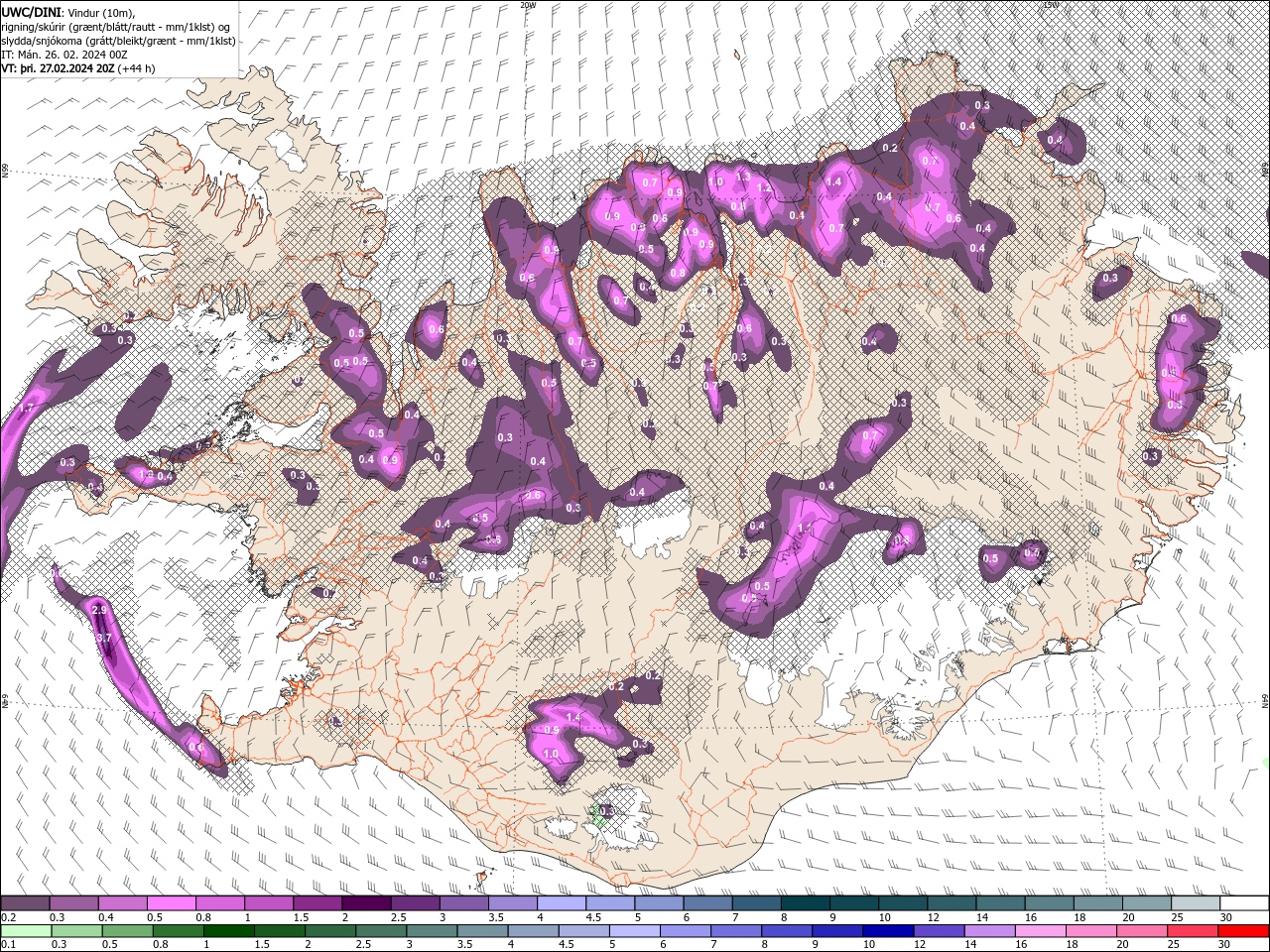Image resolution: width=1270 pixels, height=952 pixels.
Task: Select the rain legend swatch starting at 6
Action: click(688, 931)
